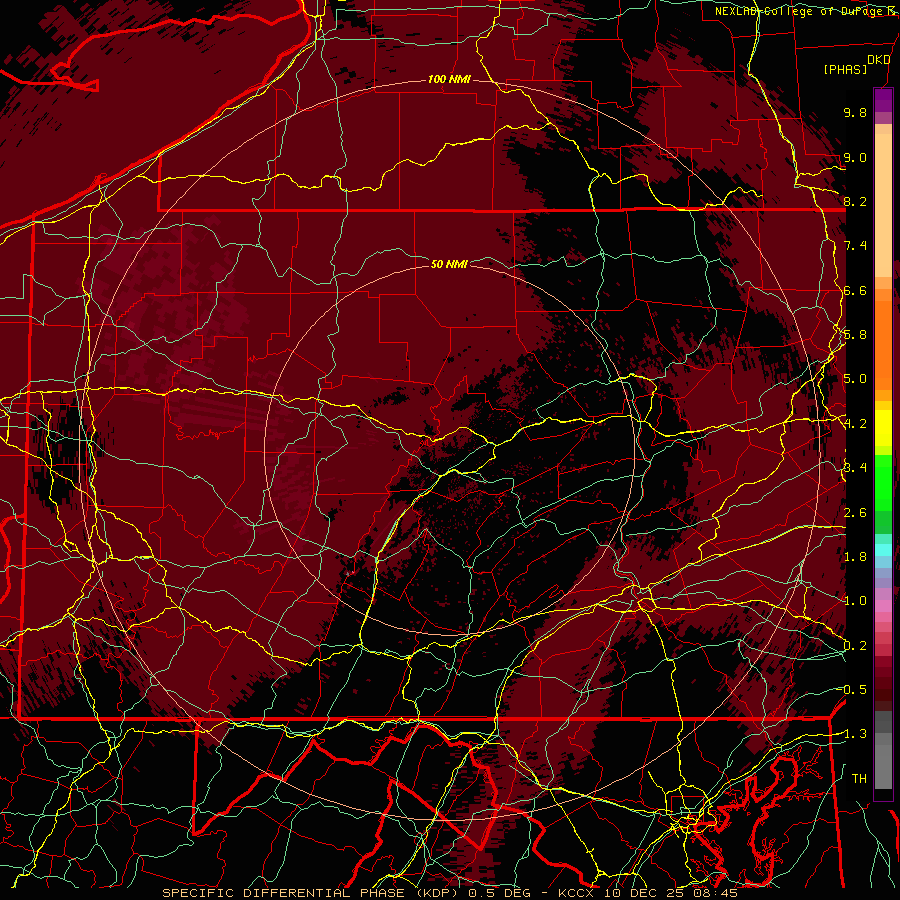Click the 5.8 legend value
This screenshot has width=900, height=900.
click(855, 335)
